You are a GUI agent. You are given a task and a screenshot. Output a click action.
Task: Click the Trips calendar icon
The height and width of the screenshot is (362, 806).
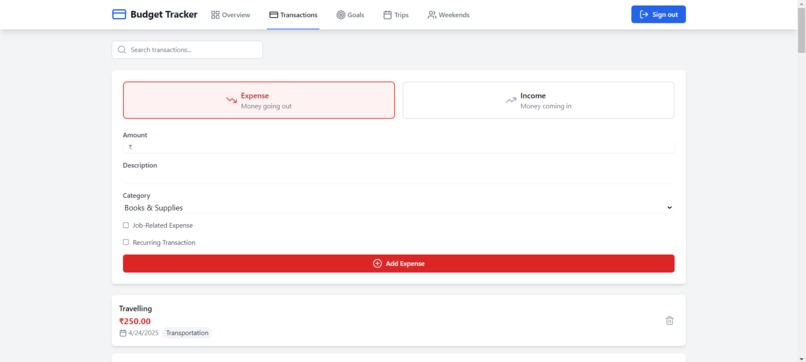click(388, 15)
